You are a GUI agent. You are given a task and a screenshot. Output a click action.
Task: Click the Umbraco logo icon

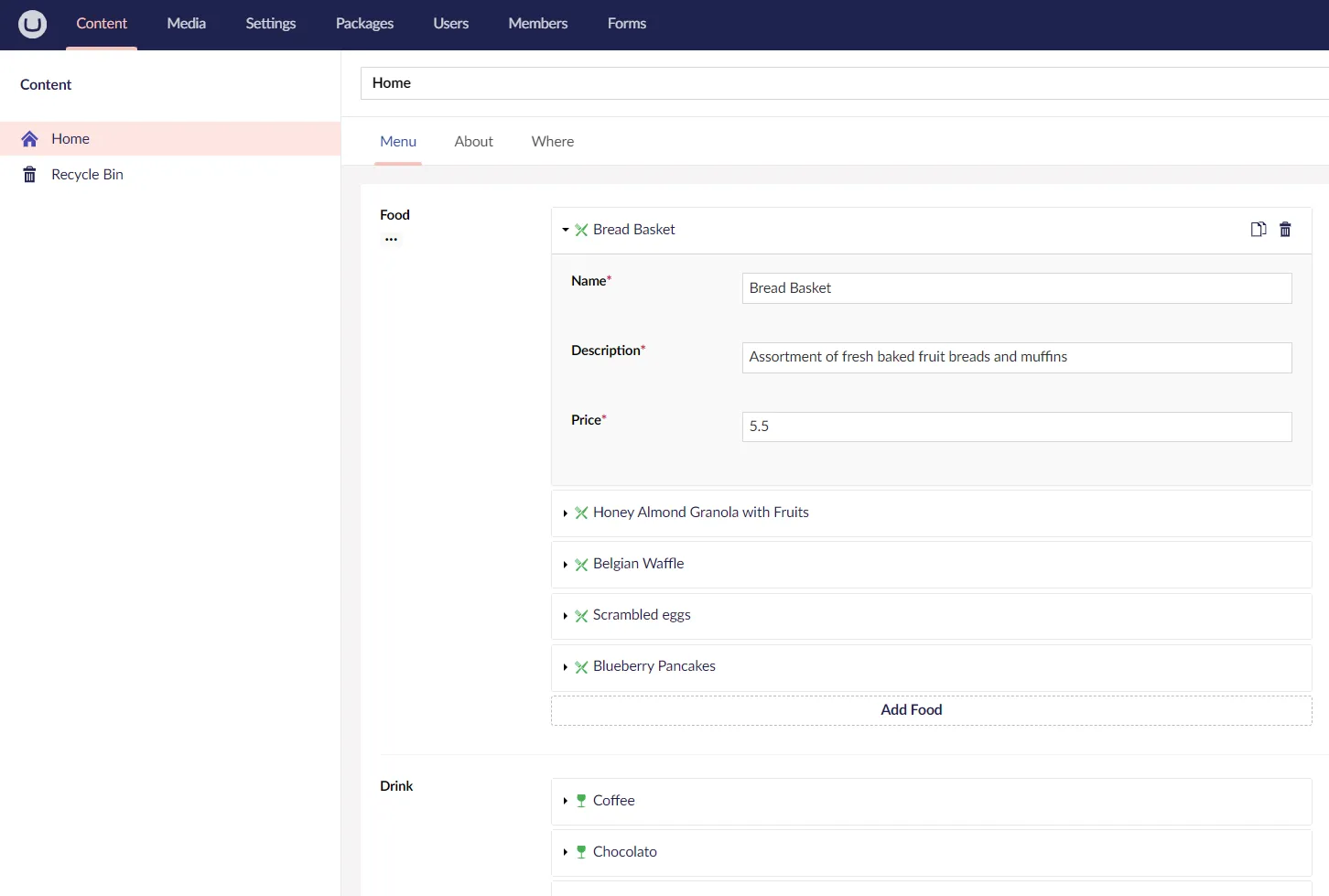[x=32, y=24]
